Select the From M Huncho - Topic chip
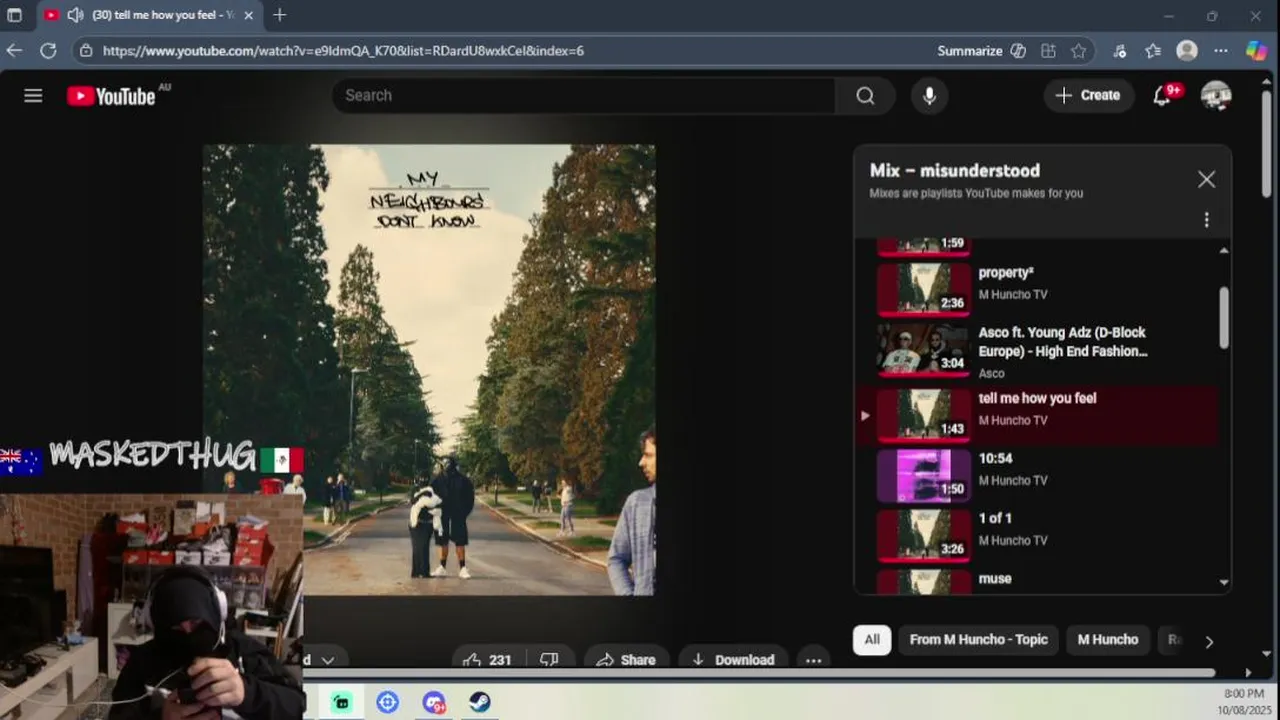This screenshot has width=1280, height=720. (978, 640)
